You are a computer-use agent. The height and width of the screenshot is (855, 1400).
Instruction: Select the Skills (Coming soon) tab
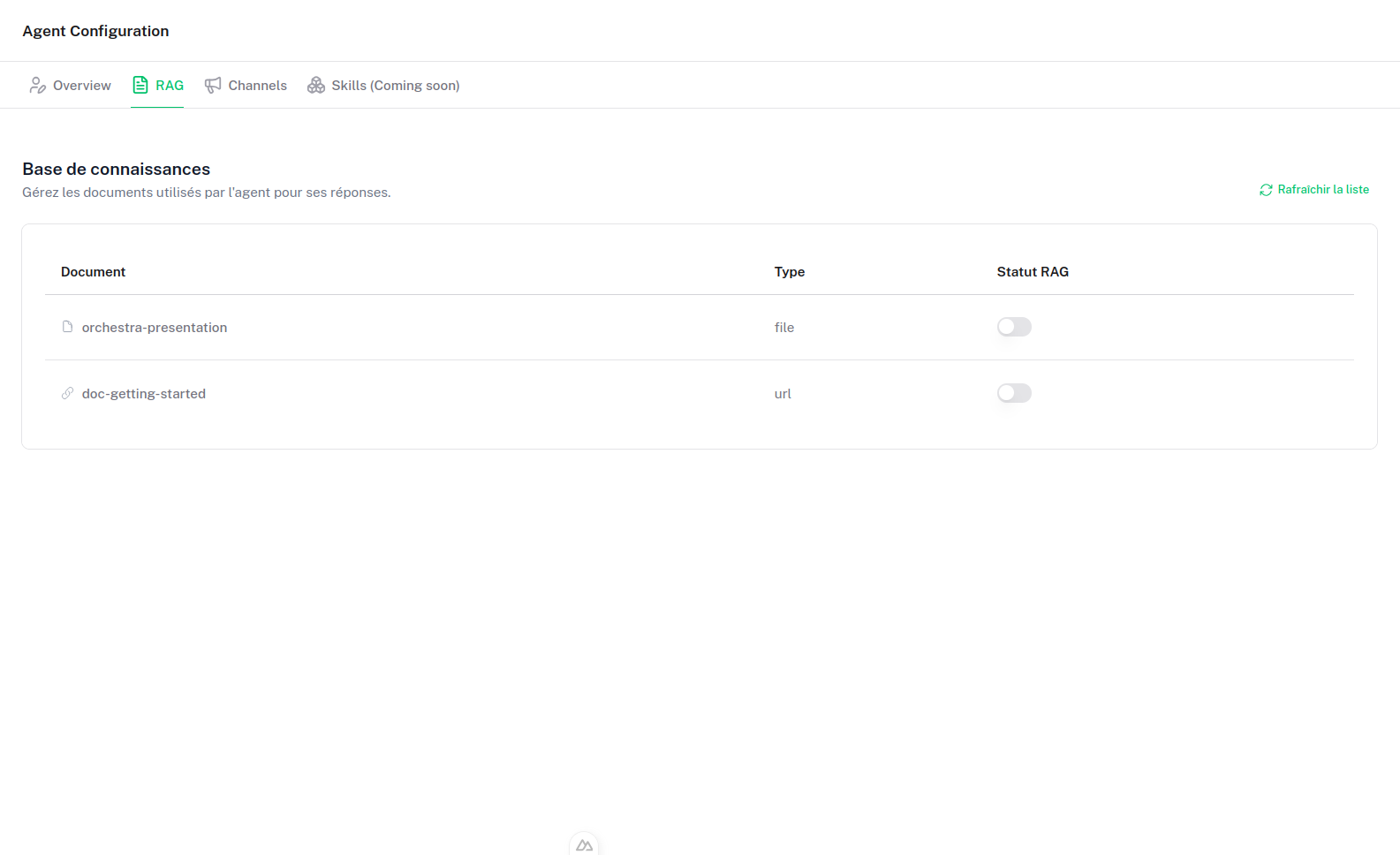(x=395, y=86)
